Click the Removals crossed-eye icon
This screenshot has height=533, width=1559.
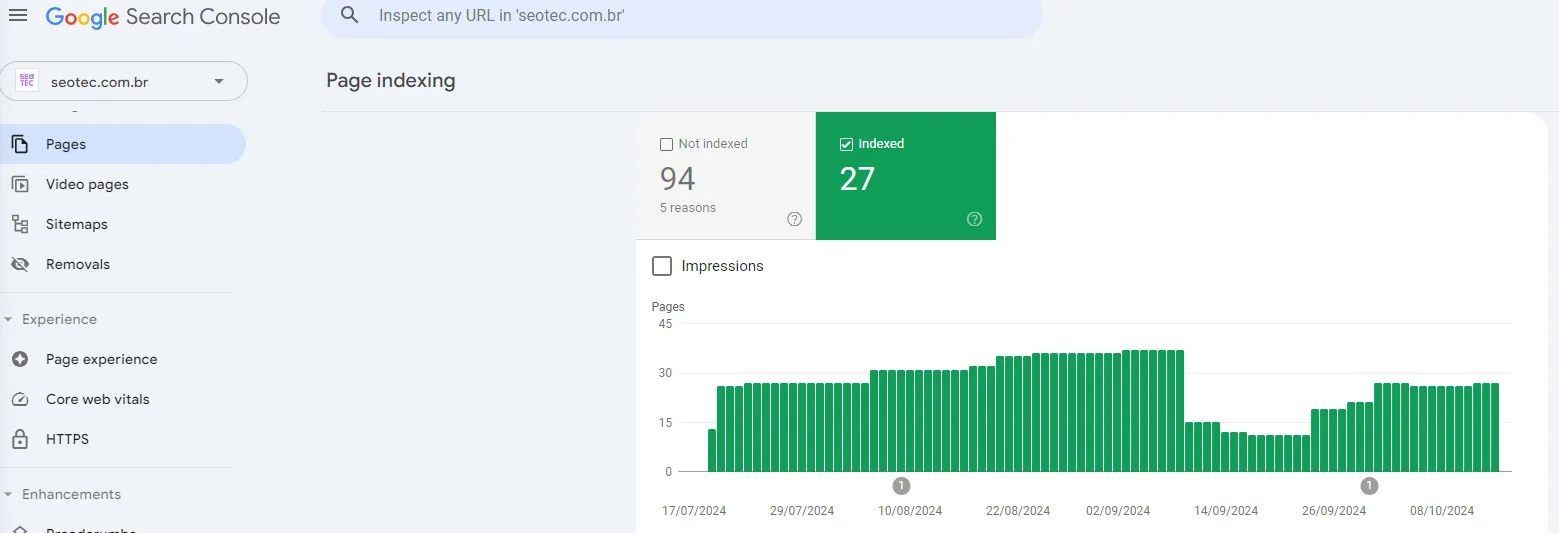click(20, 264)
